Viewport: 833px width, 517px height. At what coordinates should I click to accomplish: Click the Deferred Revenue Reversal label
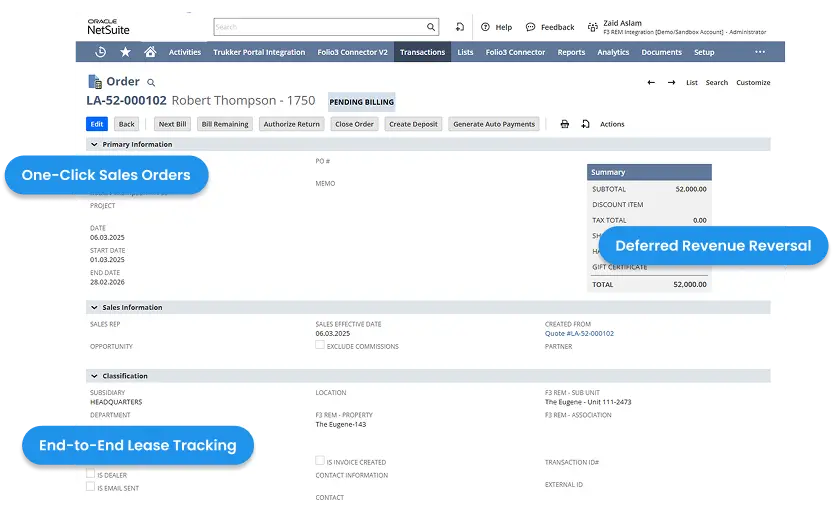(713, 245)
